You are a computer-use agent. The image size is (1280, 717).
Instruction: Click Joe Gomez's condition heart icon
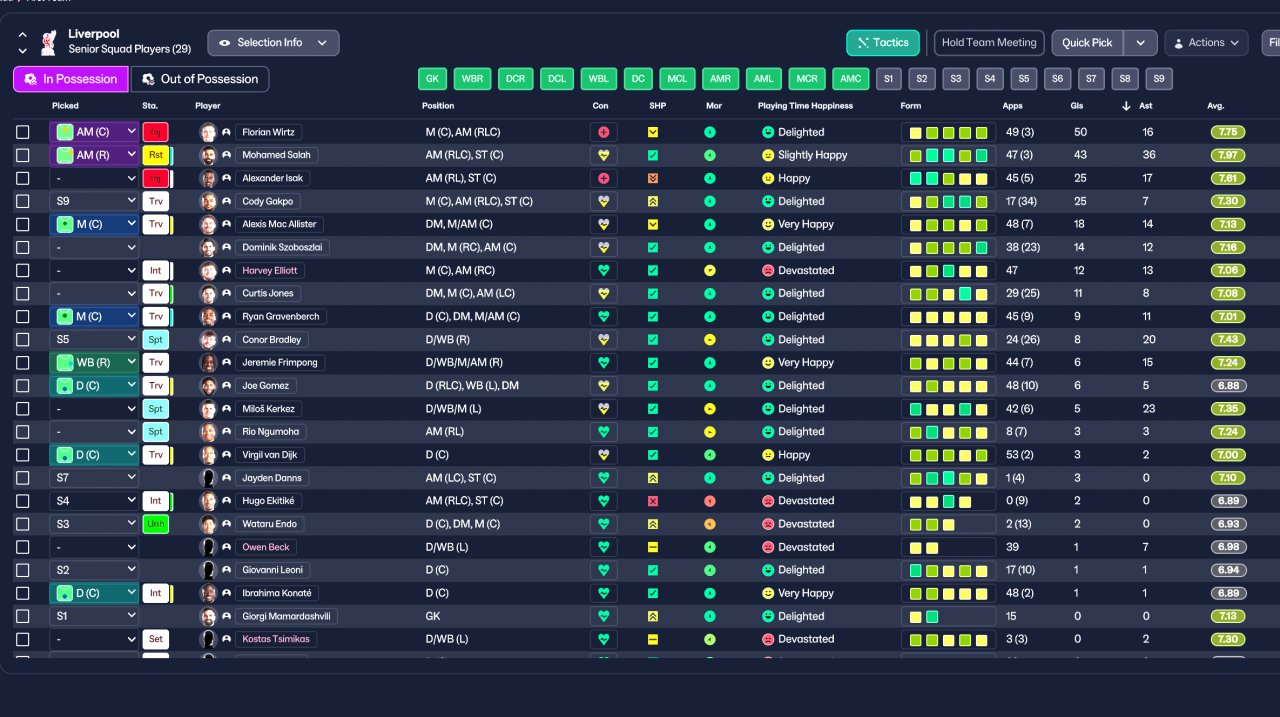click(x=603, y=386)
